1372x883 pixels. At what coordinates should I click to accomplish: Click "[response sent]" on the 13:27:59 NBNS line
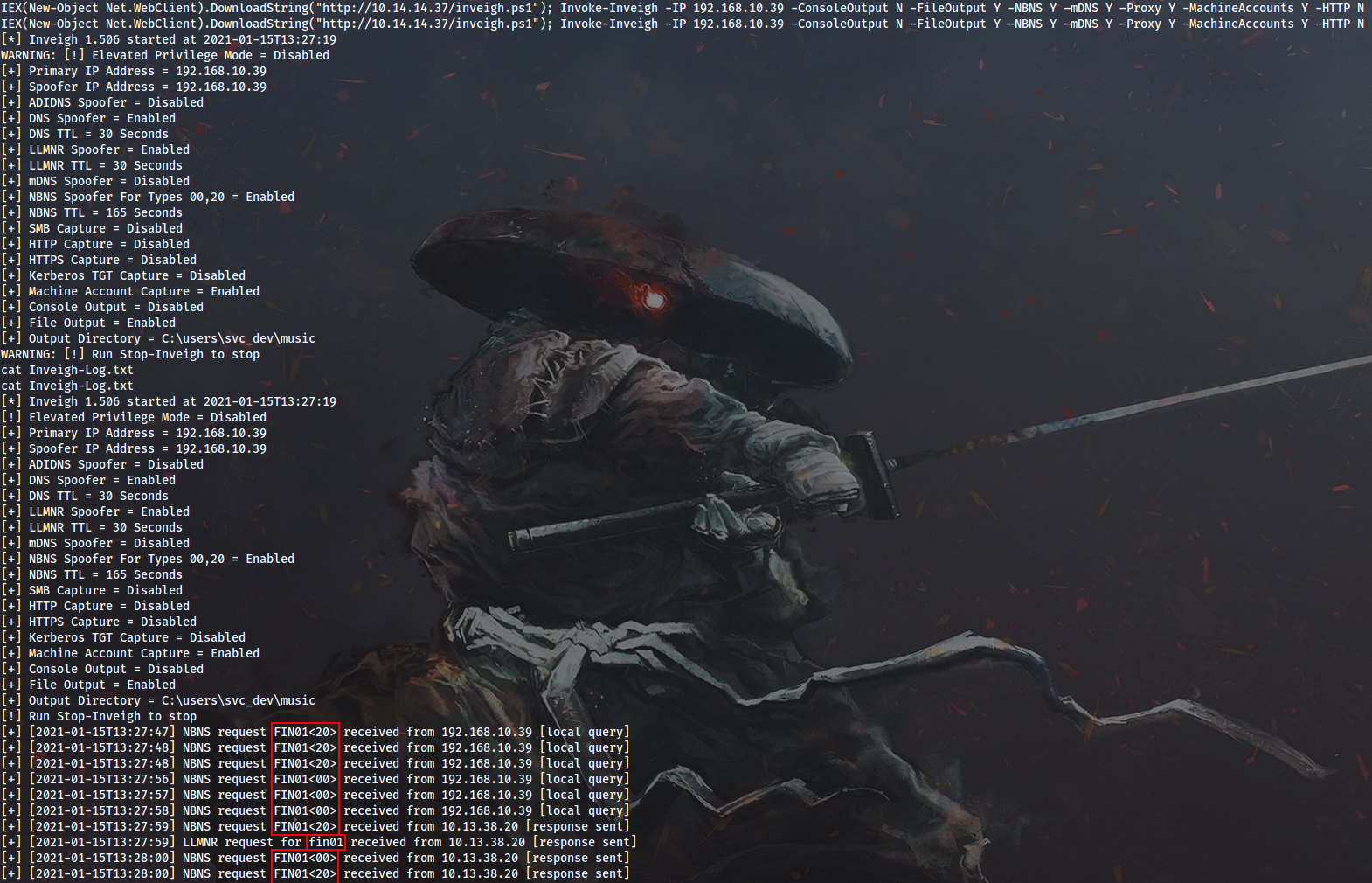point(578,826)
